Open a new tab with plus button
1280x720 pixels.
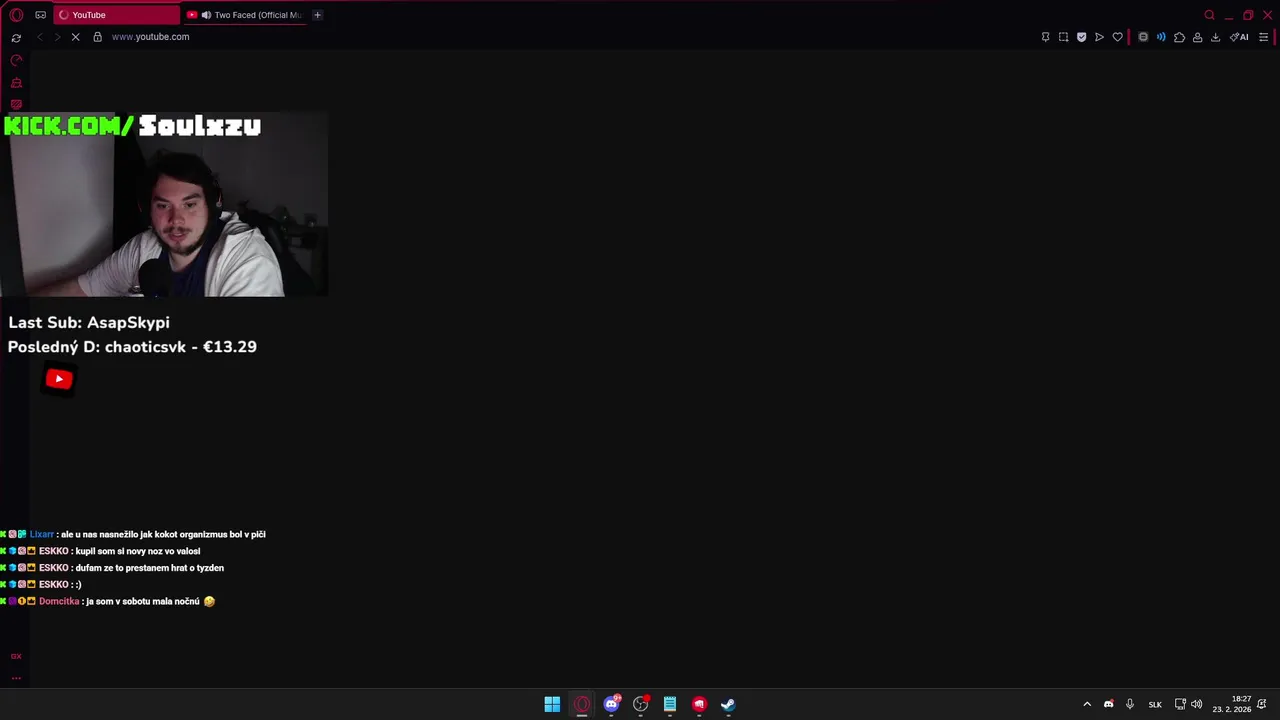point(317,15)
